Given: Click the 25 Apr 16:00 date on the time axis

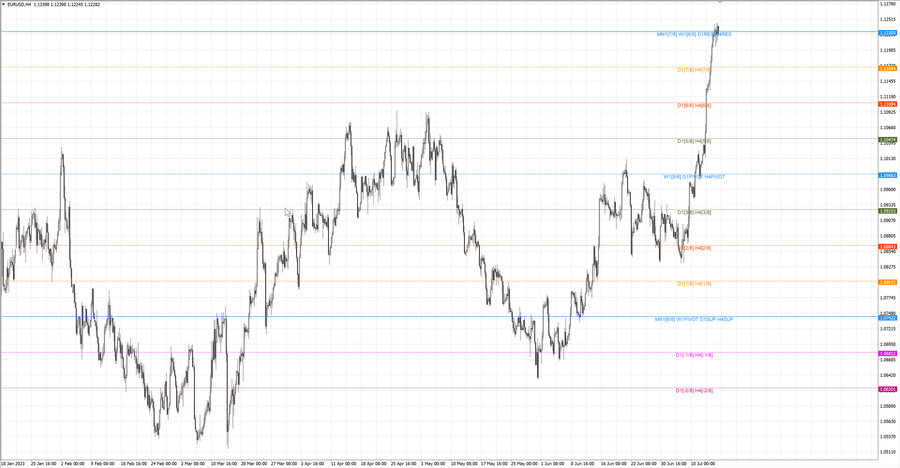Looking at the screenshot, I should click(404, 463).
